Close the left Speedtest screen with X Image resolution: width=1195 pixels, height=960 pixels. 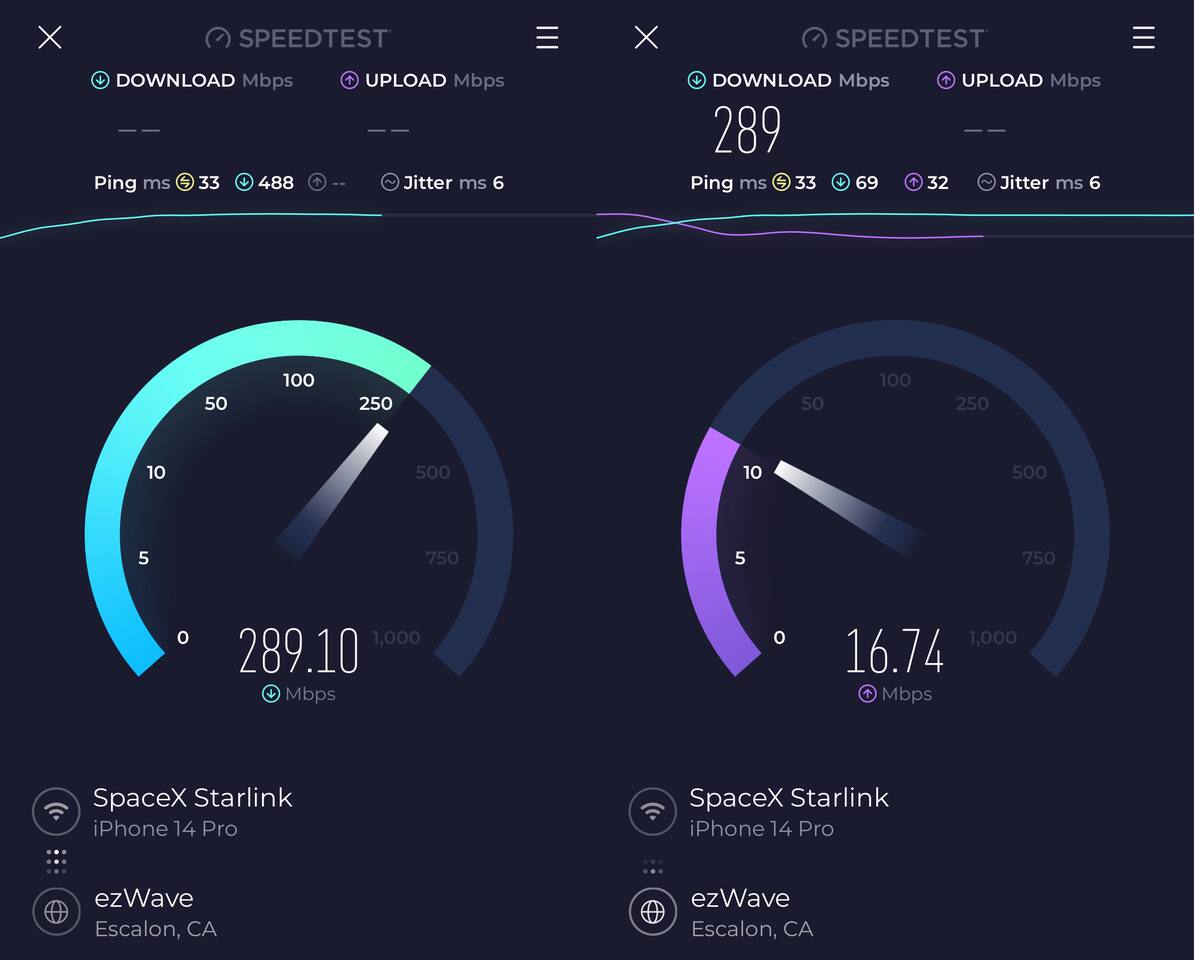[50, 37]
